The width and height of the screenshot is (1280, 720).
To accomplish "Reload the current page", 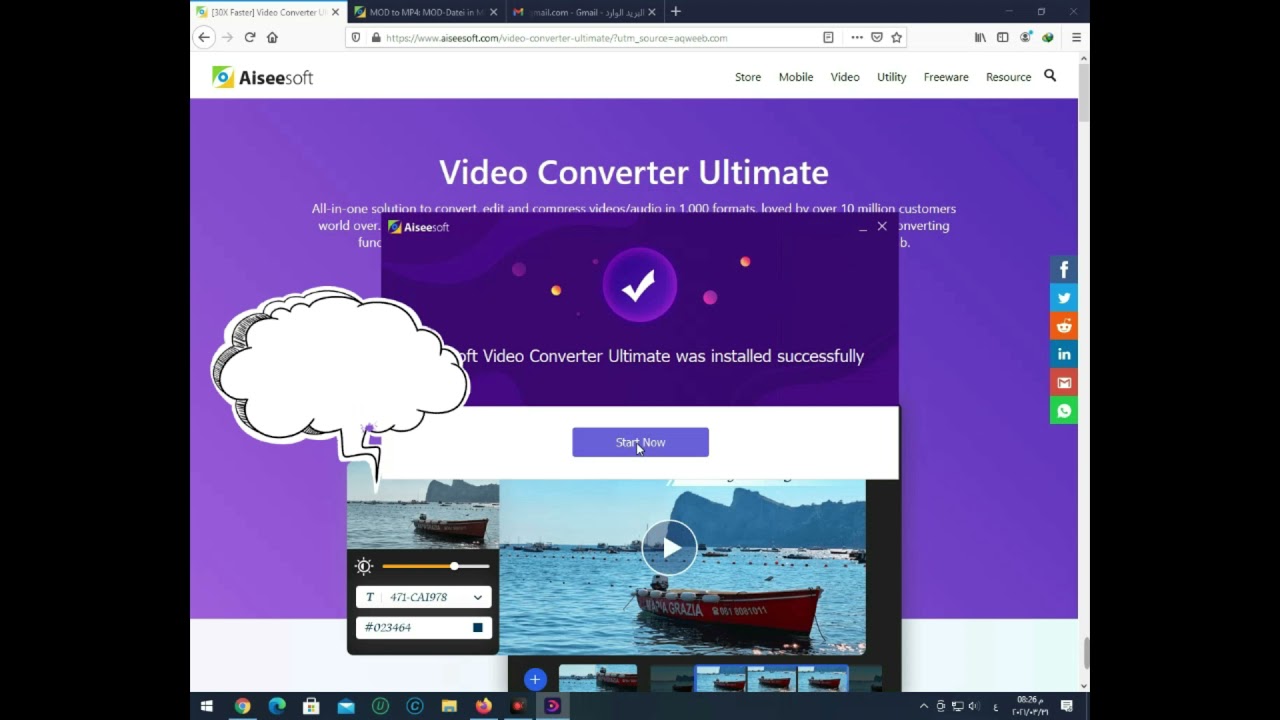I will (250, 37).
